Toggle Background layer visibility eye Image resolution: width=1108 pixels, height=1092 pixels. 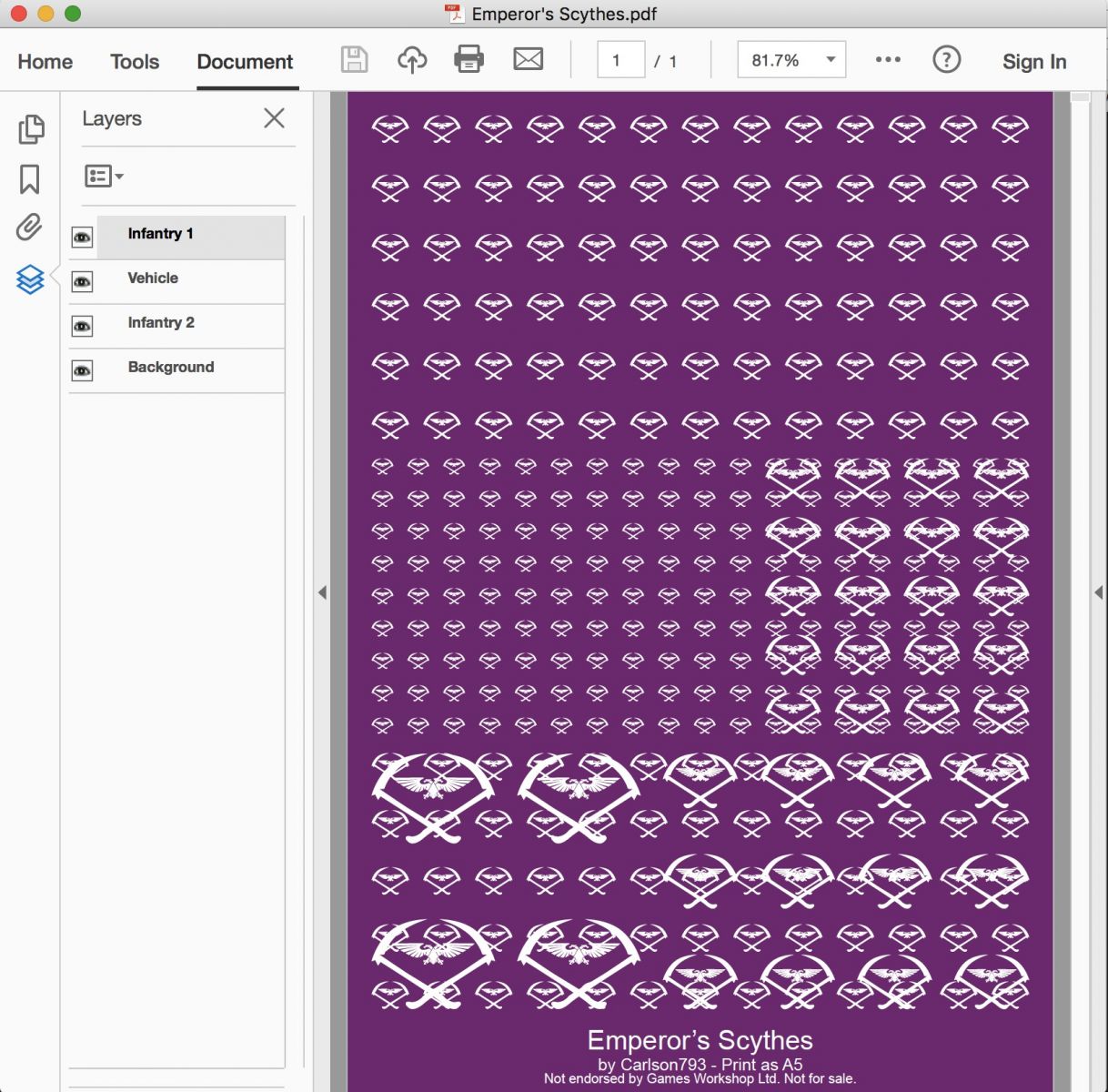pos(82,371)
